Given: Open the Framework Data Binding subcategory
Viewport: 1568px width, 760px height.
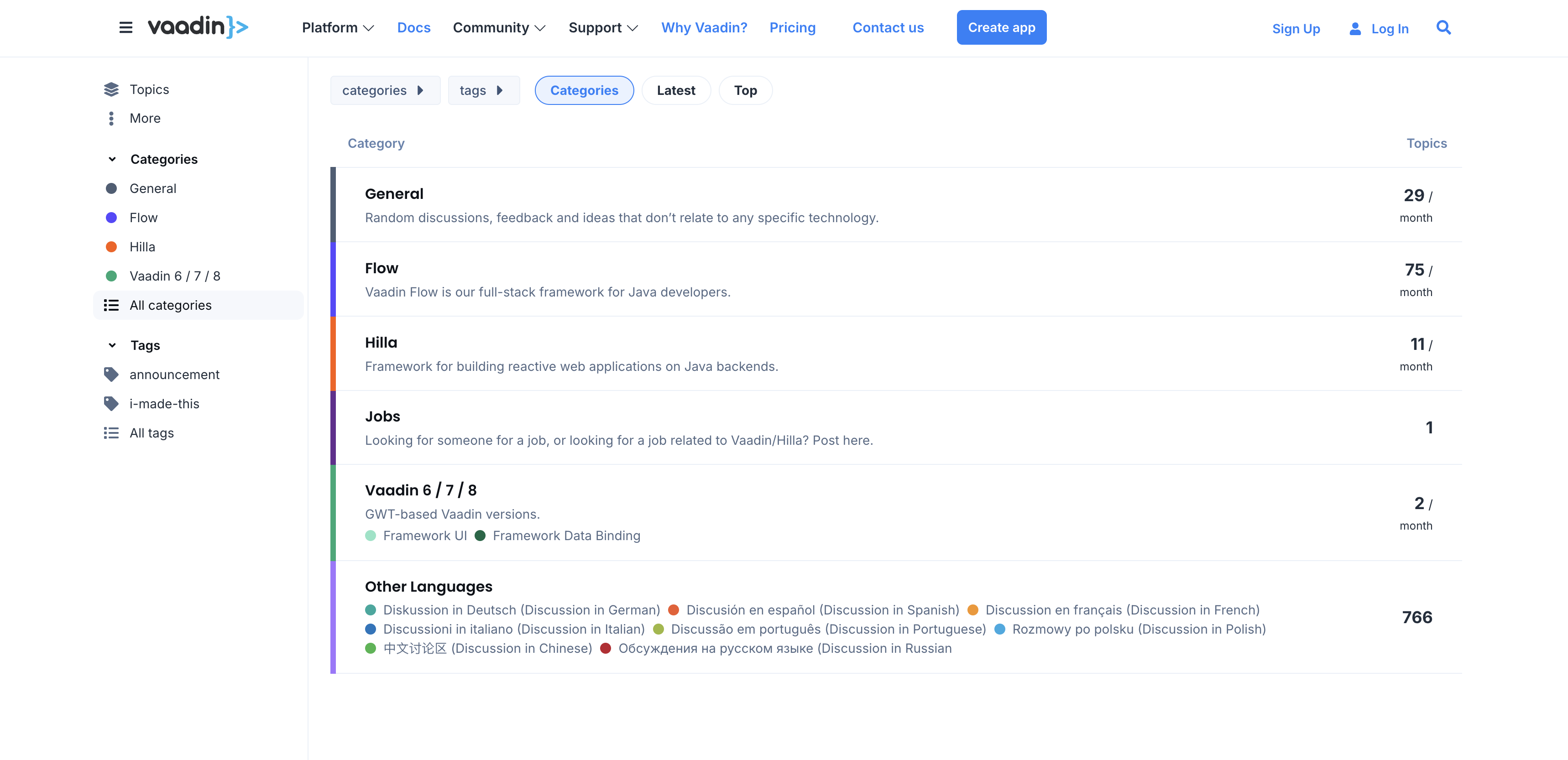Looking at the screenshot, I should point(567,536).
